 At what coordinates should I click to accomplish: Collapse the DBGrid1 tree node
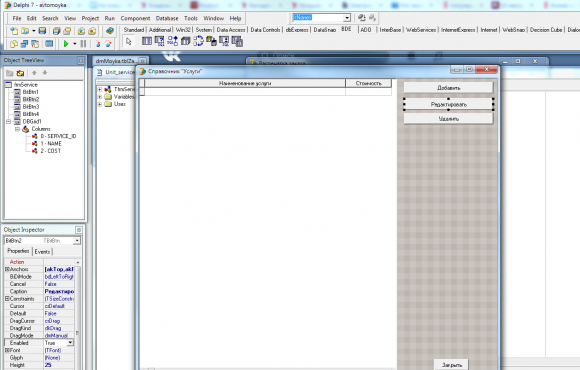pyautogui.click(x=8, y=121)
